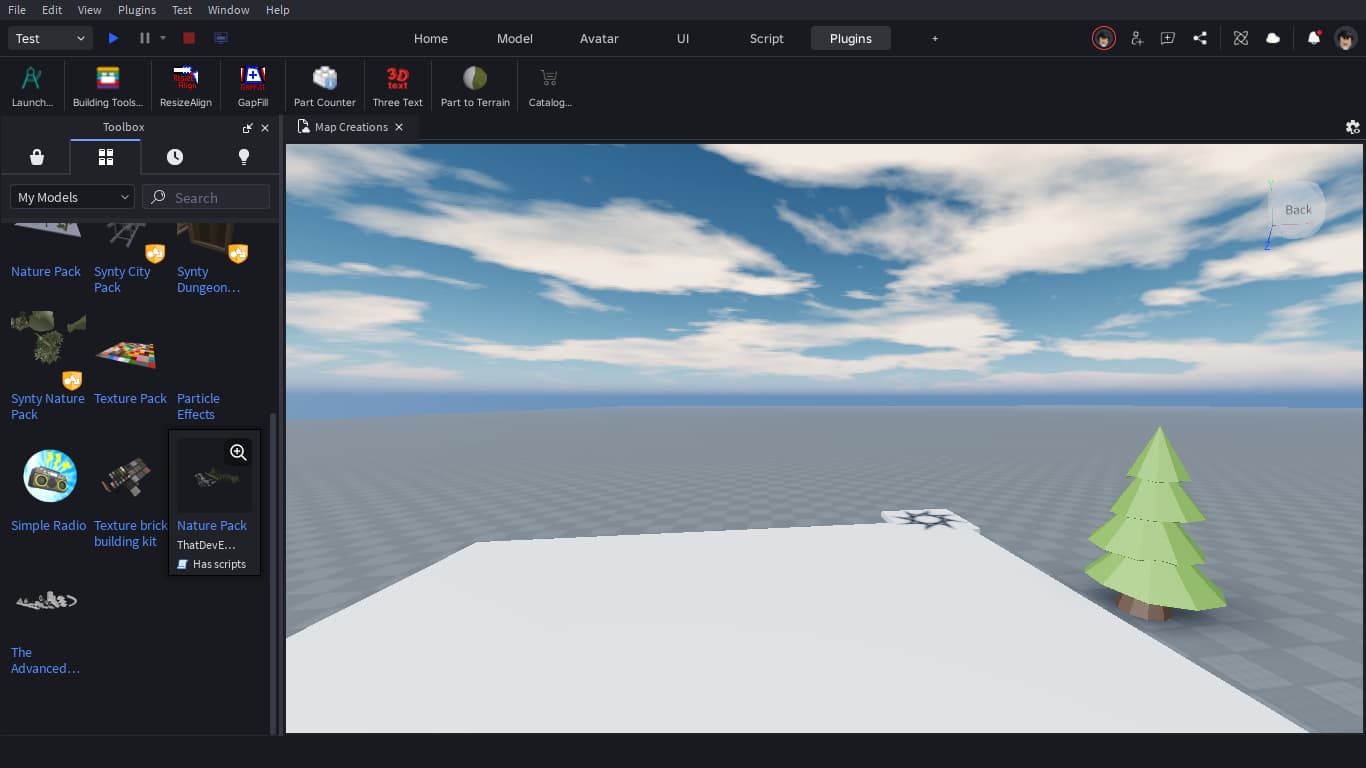Open the Toolbox lightbulb creations tab
1366x768 pixels.
tap(243, 157)
